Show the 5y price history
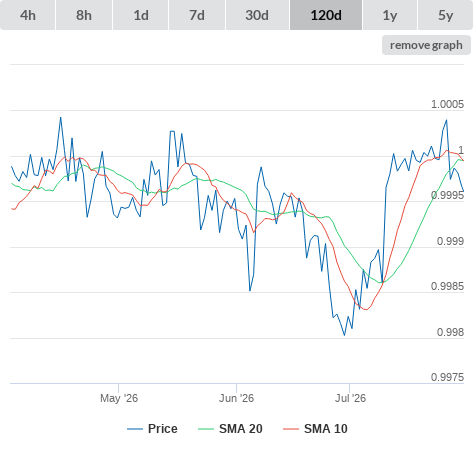Screen dimensions: 474x455 pyautogui.click(x=446, y=15)
